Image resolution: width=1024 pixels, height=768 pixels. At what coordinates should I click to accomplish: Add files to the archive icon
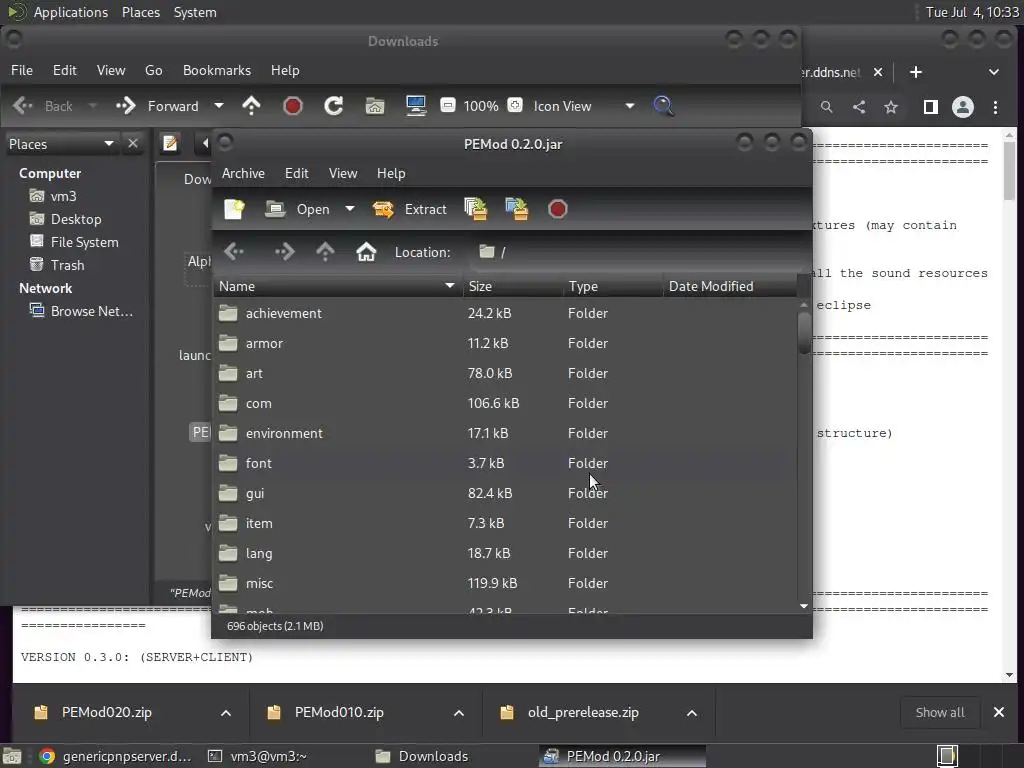click(475, 209)
